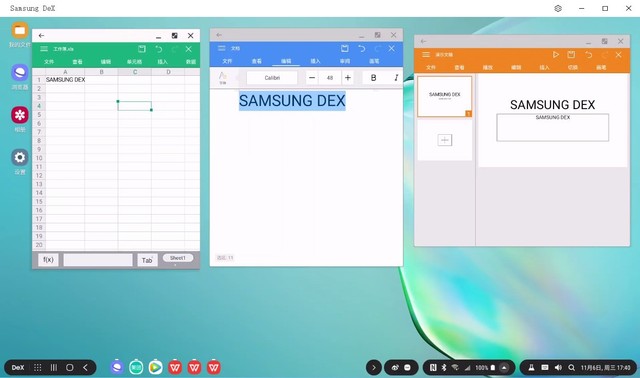The height and width of the screenshot is (378, 640).
Task: Select column B header in spreadsheet
Action: 101,72
